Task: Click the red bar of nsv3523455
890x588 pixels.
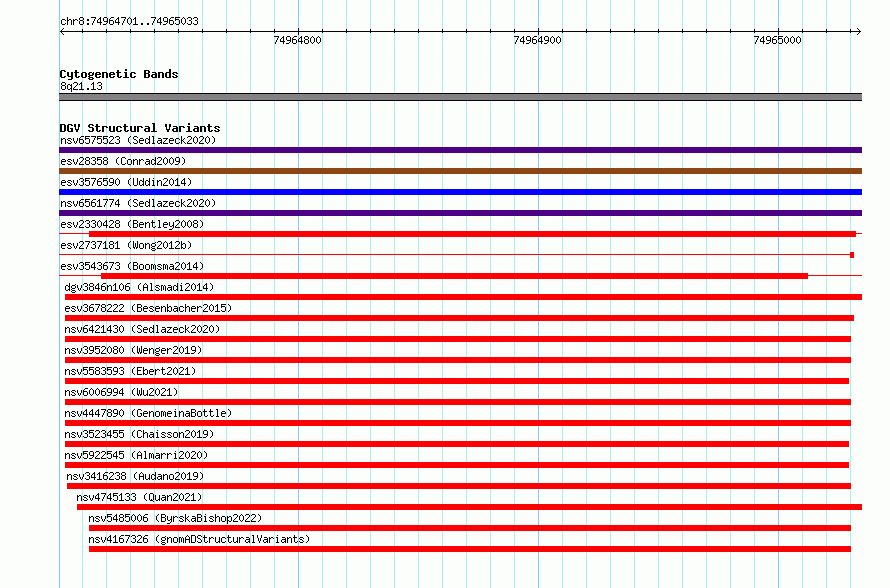Action: tap(457, 444)
